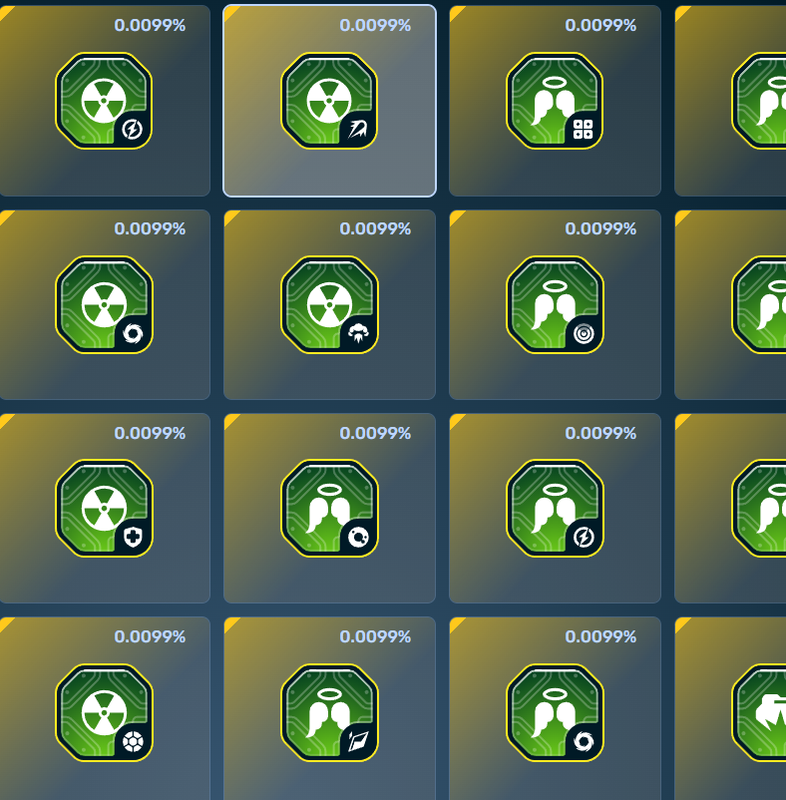Click 0.0099% label on hexagon-ball radiation card
This screenshot has height=800, width=786.
pyautogui.click(x=149, y=637)
